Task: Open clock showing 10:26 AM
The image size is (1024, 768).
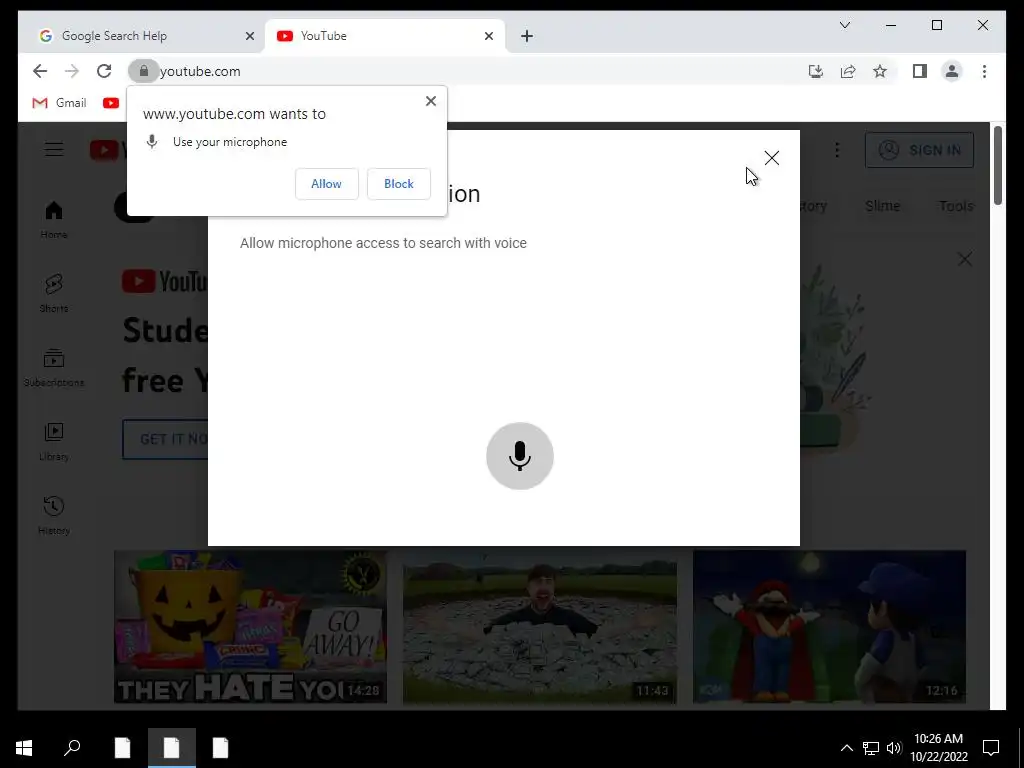Action: pos(938,748)
